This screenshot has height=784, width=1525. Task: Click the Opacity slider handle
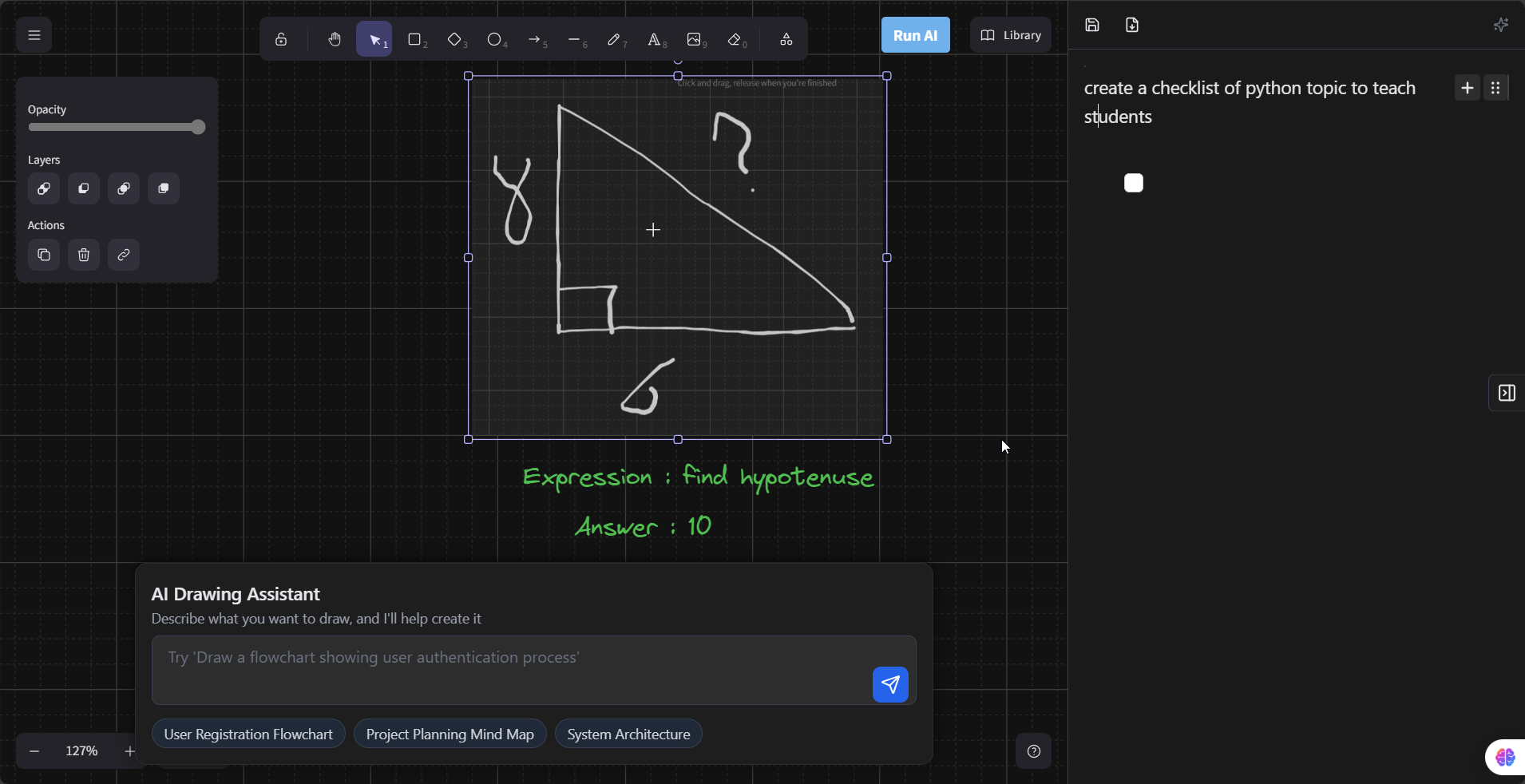pyautogui.click(x=198, y=128)
